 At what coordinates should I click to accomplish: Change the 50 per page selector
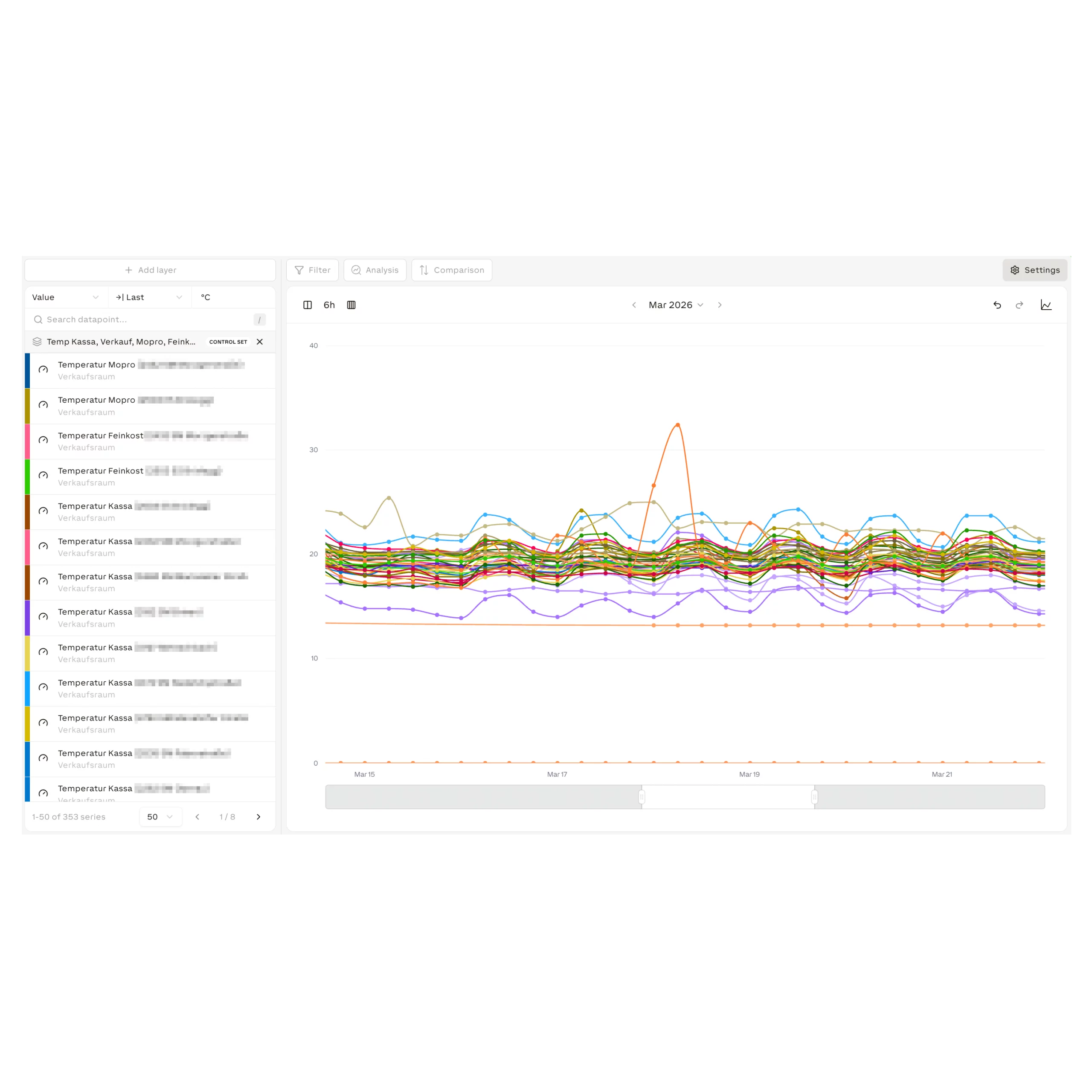click(x=160, y=817)
